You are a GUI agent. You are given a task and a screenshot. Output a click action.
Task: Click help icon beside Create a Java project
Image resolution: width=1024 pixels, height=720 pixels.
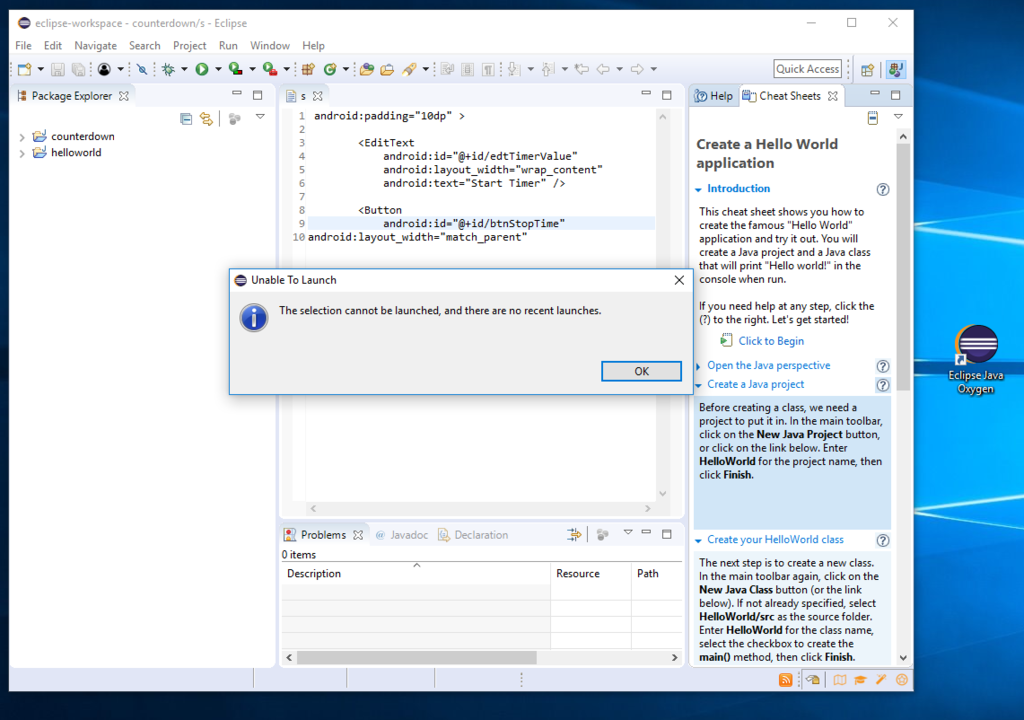(882, 385)
